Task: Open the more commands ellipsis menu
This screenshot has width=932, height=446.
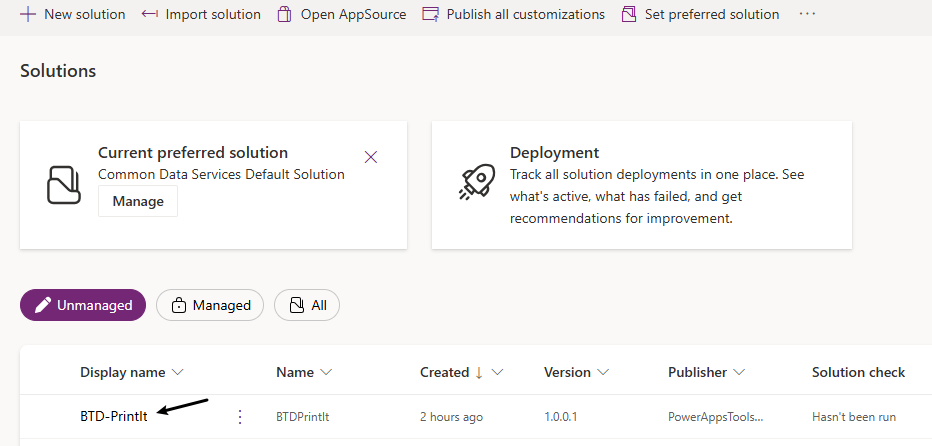Action: tap(808, 14)
